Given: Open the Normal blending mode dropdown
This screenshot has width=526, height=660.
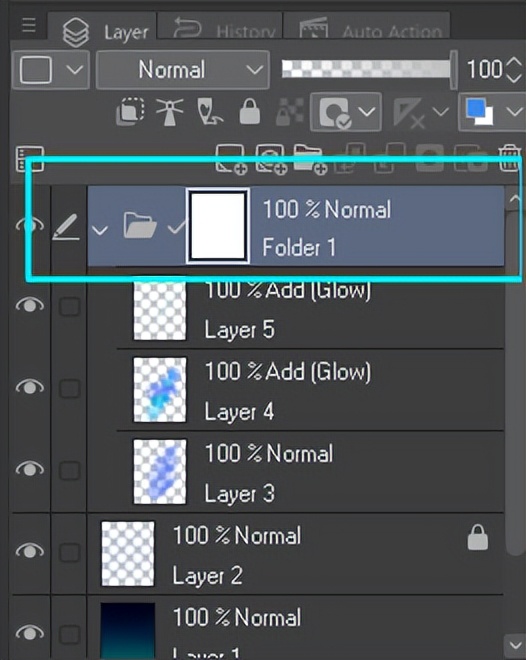Looking at the screenshot, I should (183, 69).
